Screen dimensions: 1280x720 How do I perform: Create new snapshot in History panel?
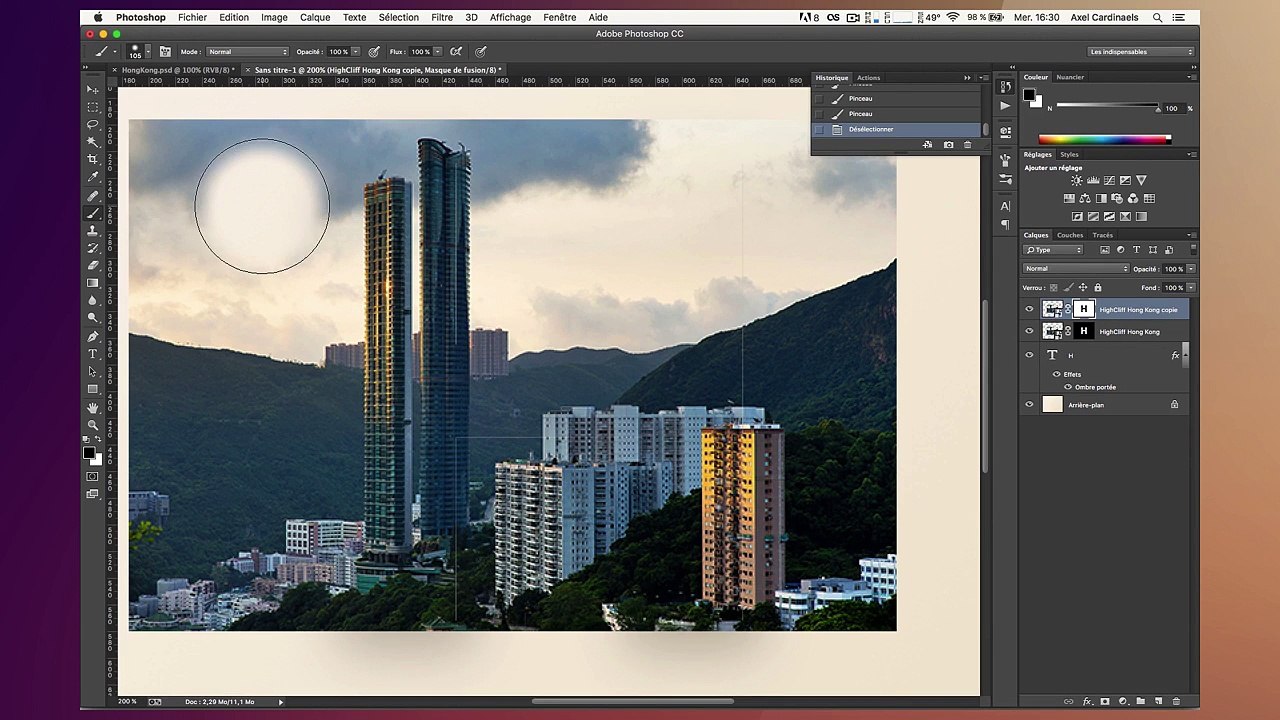pos(948,145)
